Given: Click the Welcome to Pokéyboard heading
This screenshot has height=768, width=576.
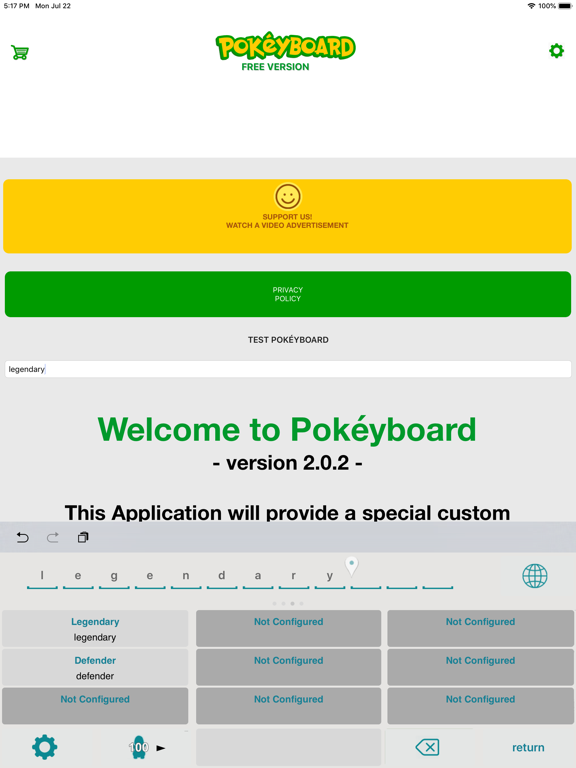Looking at the screenshot, I should tap(287, 430).
